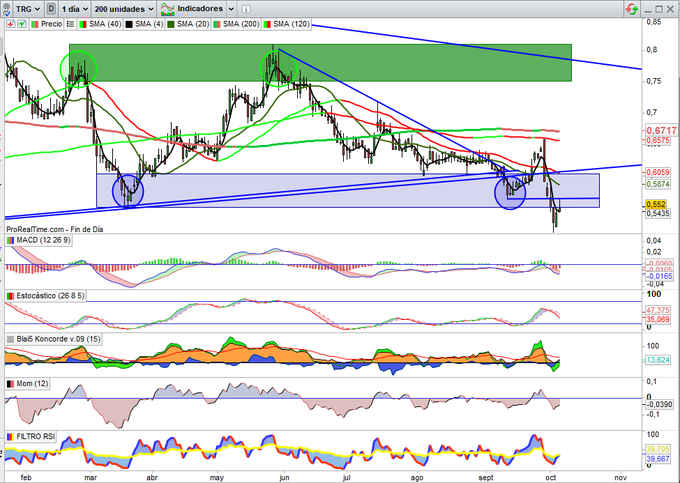Click the 39,667 RSI value label
The image size is (680, 483).
pyautogui.click(x=658, y=459)
